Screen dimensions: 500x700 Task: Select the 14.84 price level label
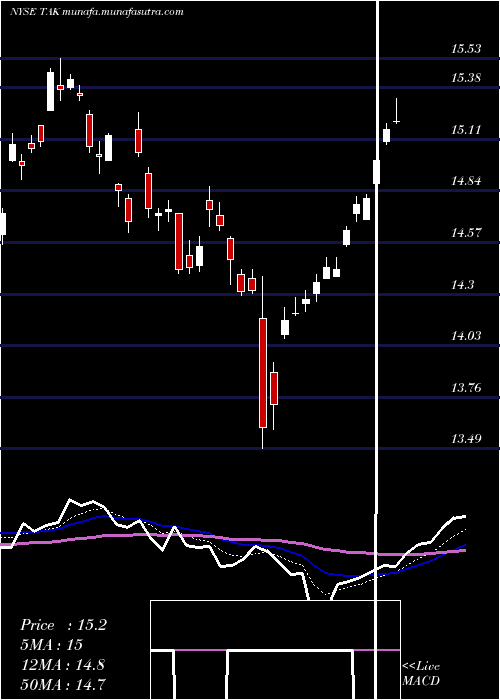point(466,181)
